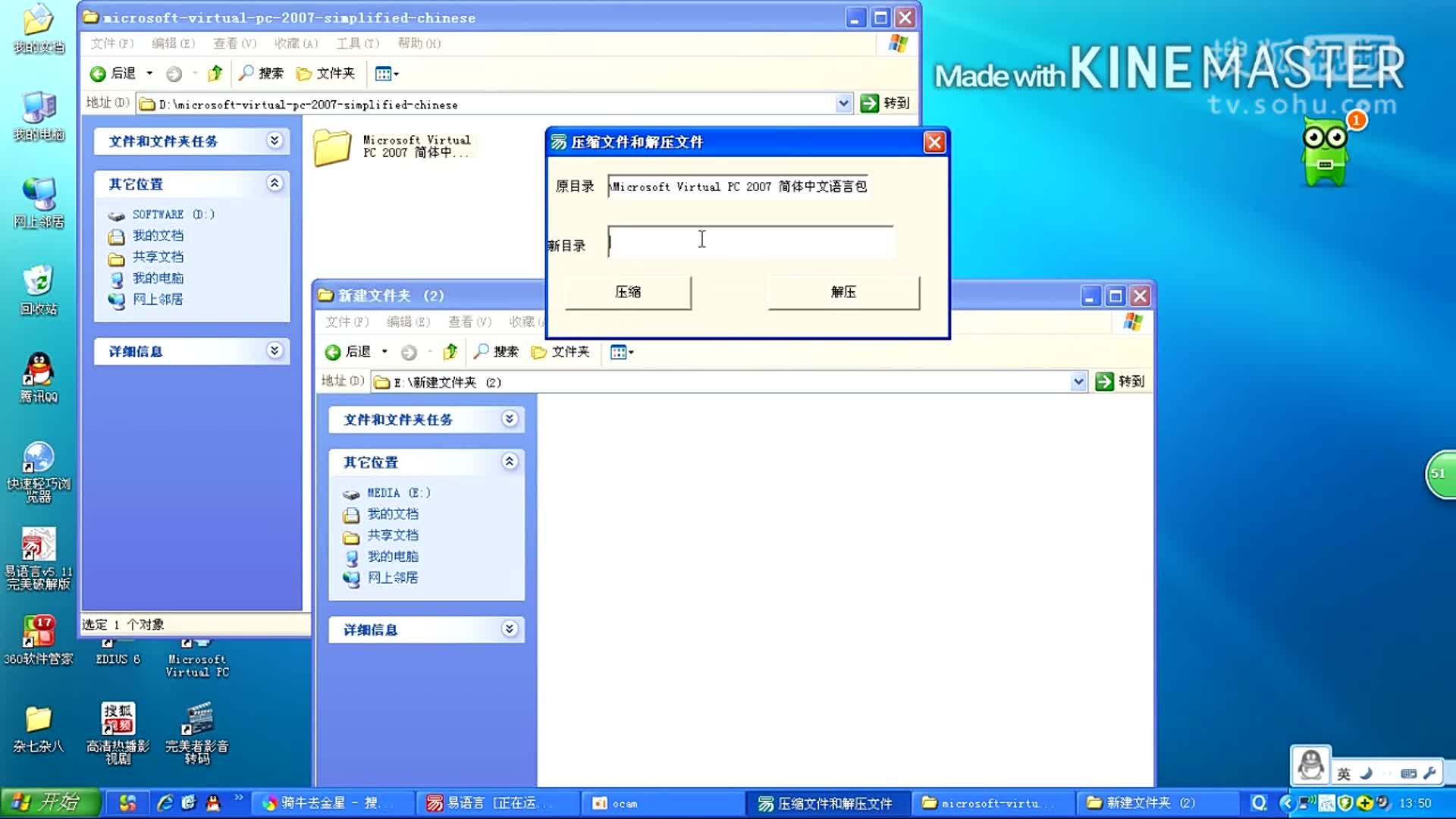Open 文件 menu in microsoft-virtual-pc window
Image resolution: width=1456 pixels, height=819 pixels.
tap(111, 43)
